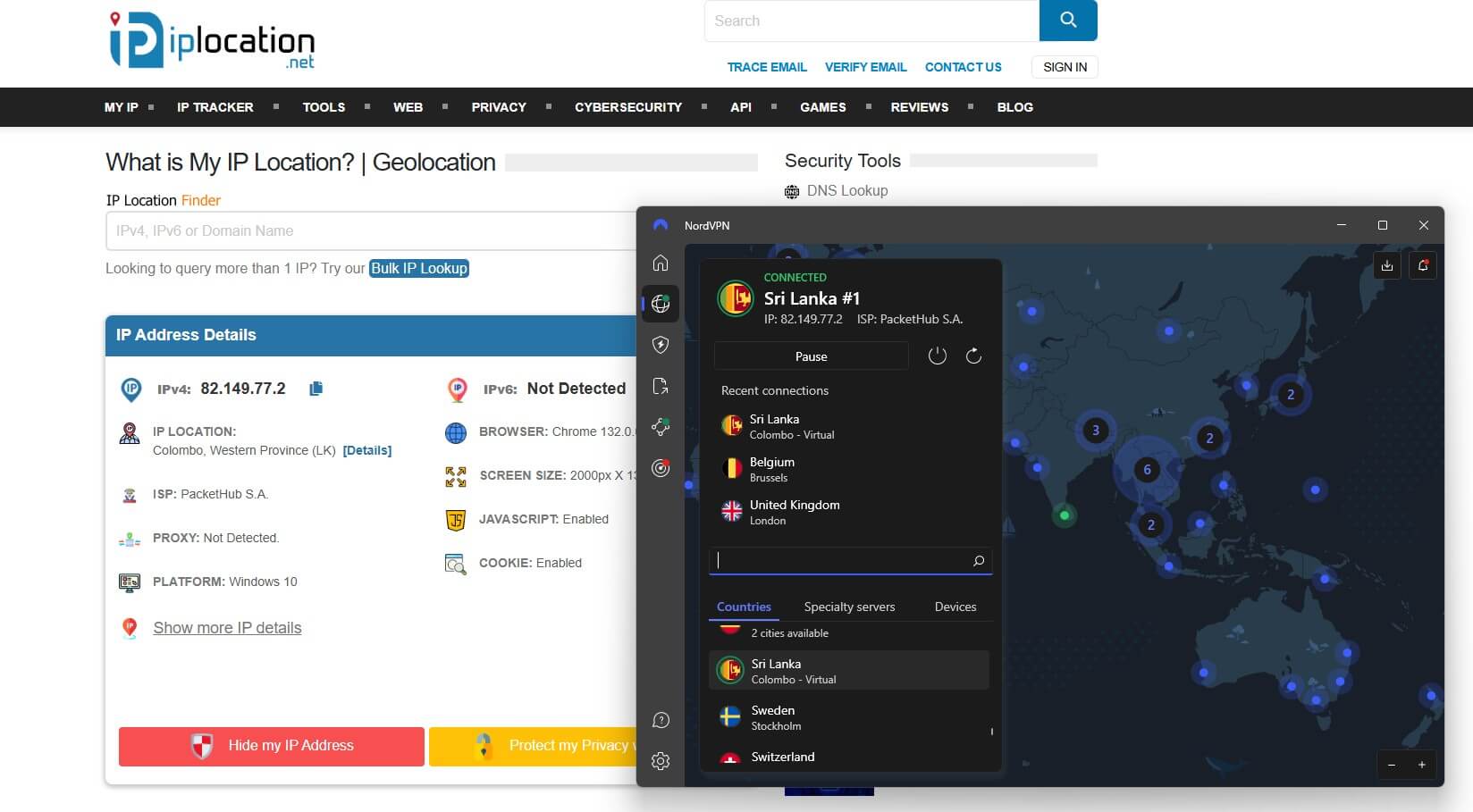Focus the IPv4, IPv6 or Domain Name field

click(x=371, y=230)
